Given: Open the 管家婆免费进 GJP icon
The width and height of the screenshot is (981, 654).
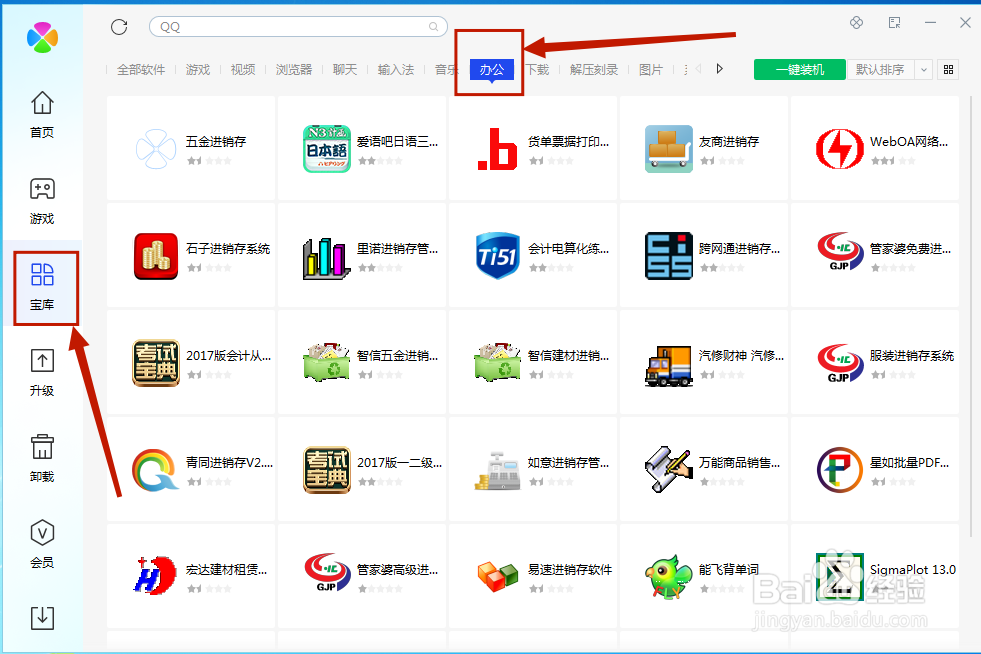Looking at the screenshot, I should click(x=840, y=252).
